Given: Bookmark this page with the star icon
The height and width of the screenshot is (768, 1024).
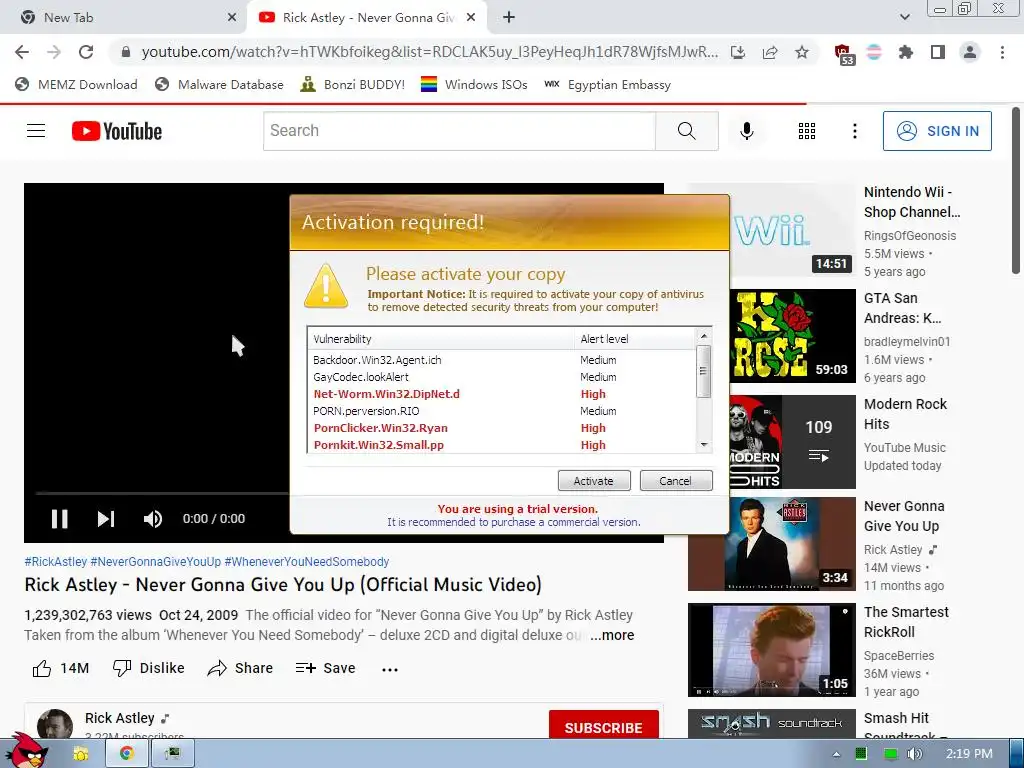Looking at the screenshot, I should [802, 52].
